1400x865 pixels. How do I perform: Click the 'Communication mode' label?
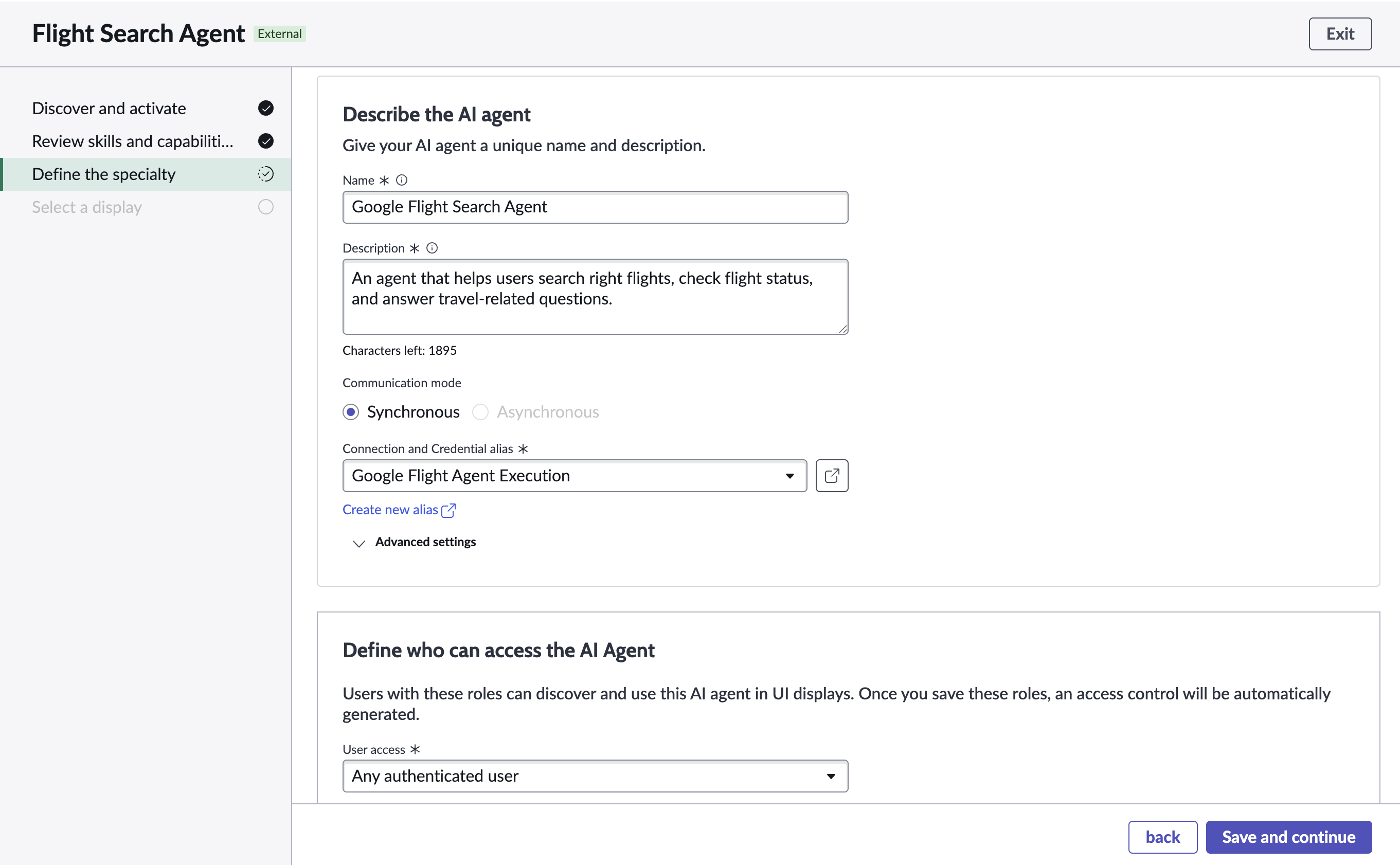click(x=402, y=383)
